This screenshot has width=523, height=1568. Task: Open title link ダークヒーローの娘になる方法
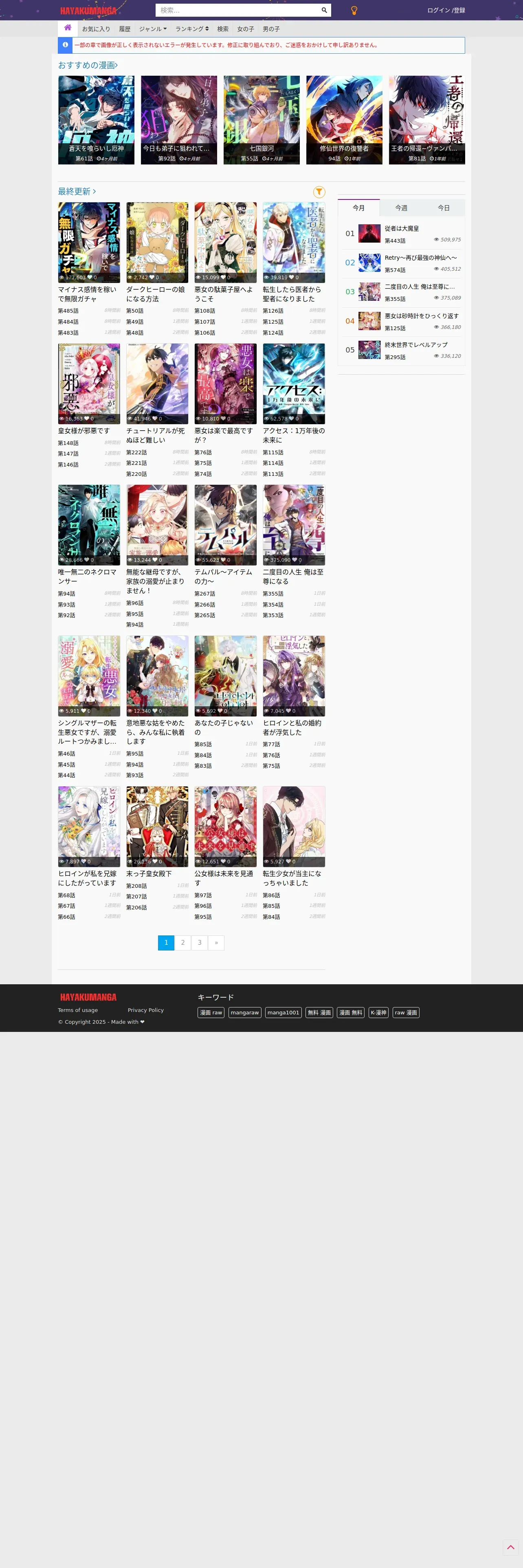tap(156, 294)
